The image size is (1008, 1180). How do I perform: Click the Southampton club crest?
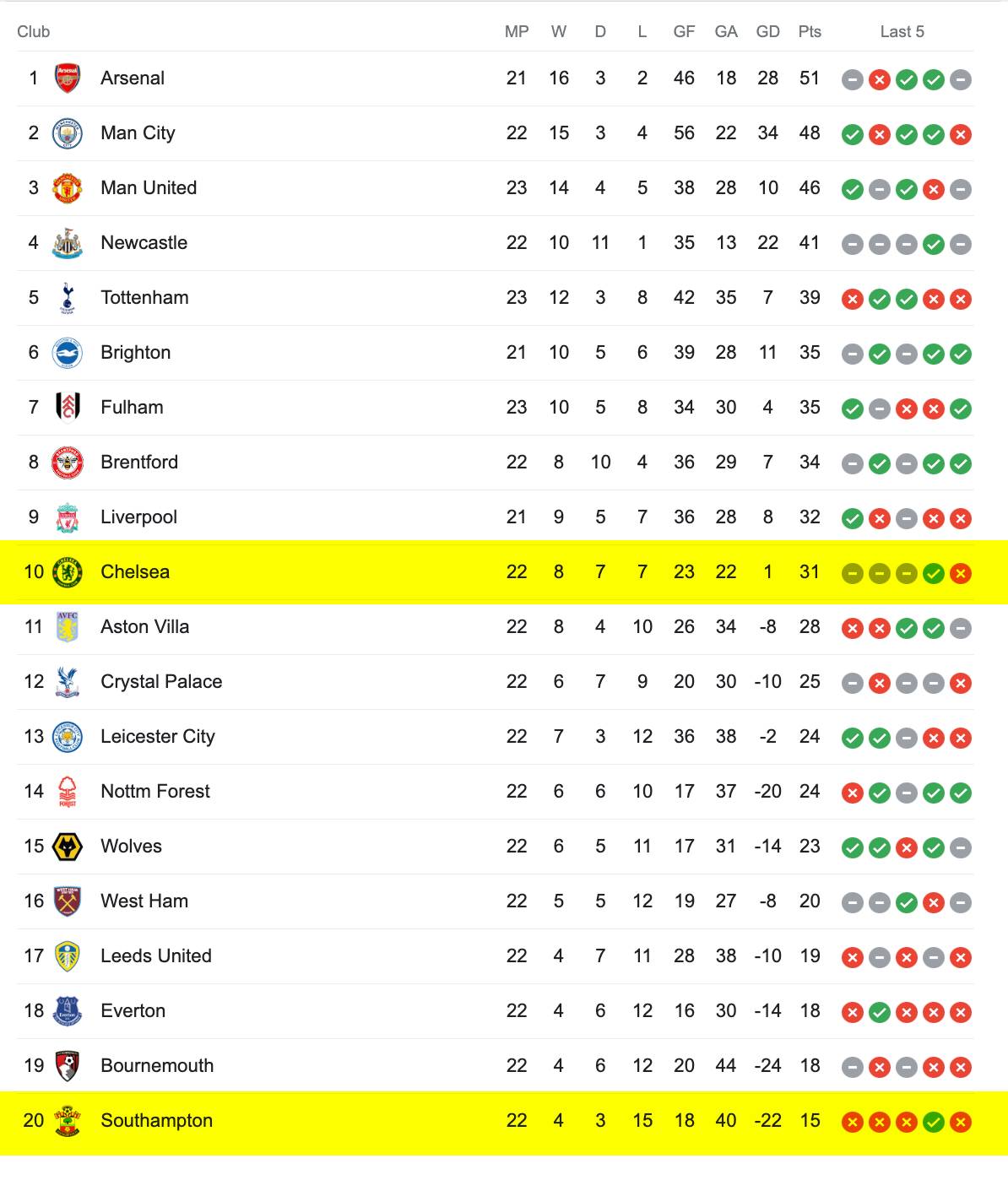click(68, 1121)
